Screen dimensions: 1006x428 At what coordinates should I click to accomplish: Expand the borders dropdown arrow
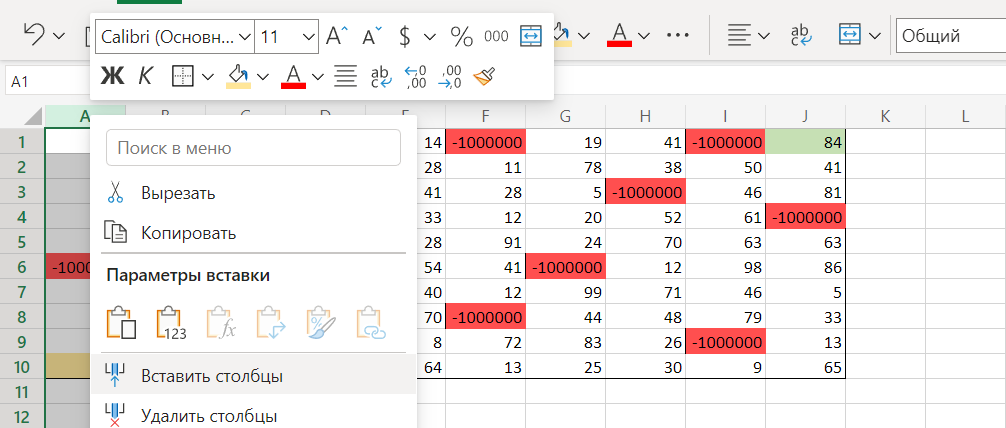point(208,75)
